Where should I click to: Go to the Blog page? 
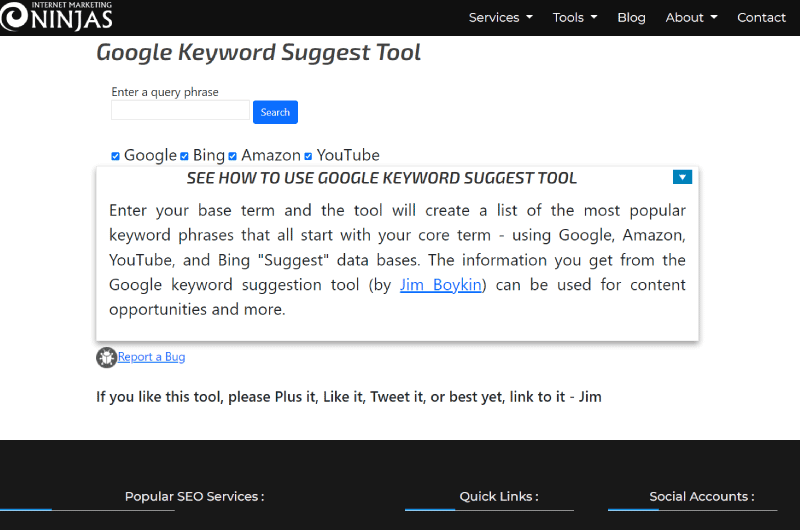point(631,17)
